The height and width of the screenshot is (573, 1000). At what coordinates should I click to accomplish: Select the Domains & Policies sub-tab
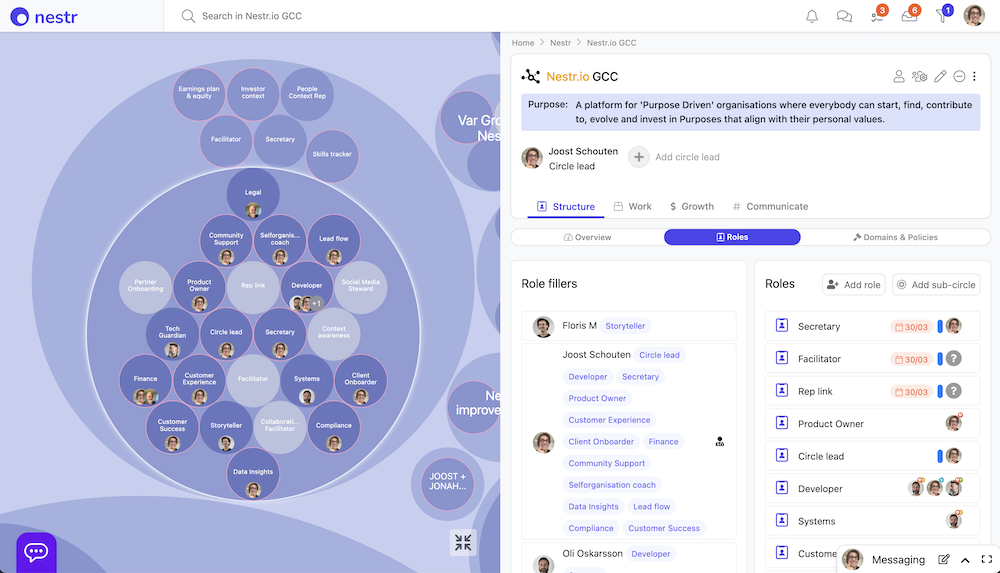tap(895, 237)
